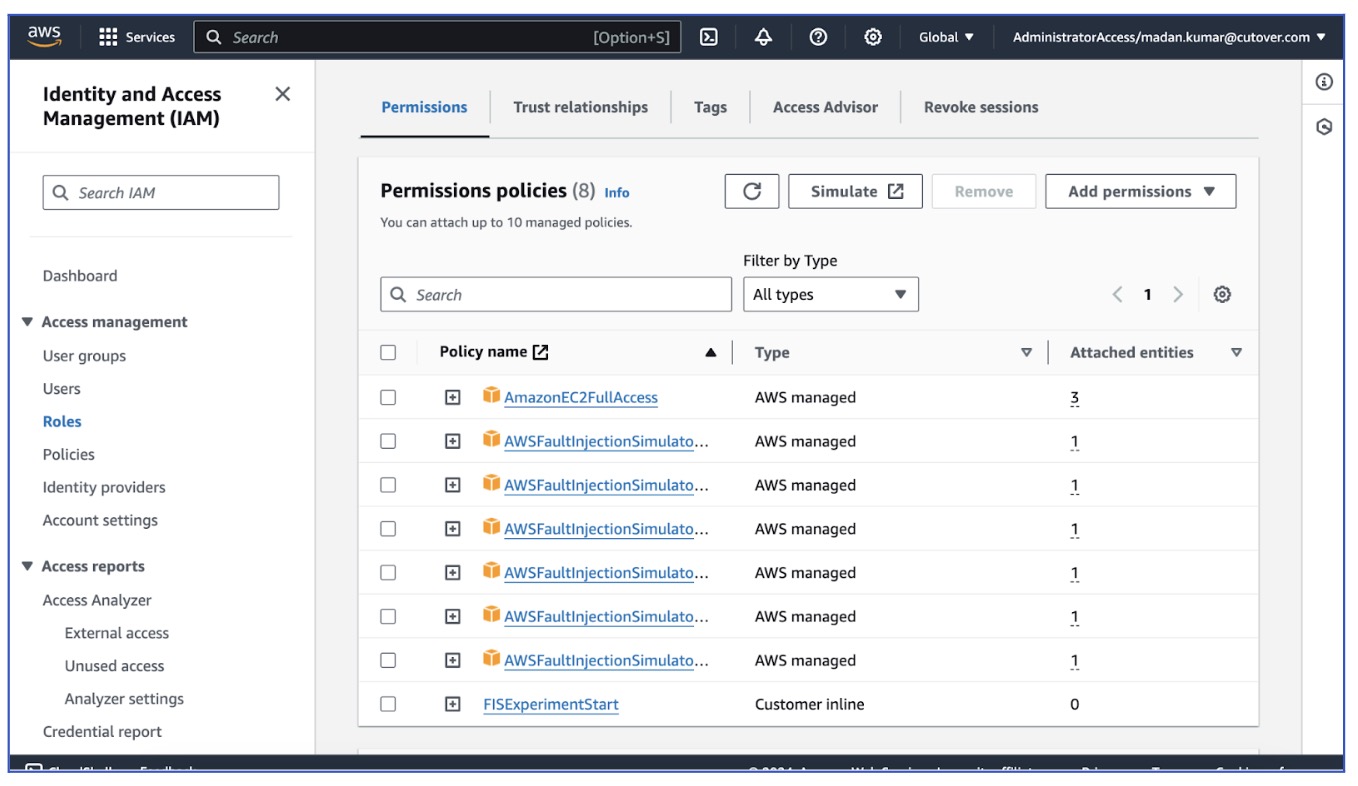
Task: Open the Add permissions dropdown
Action: coord(1141,191)
